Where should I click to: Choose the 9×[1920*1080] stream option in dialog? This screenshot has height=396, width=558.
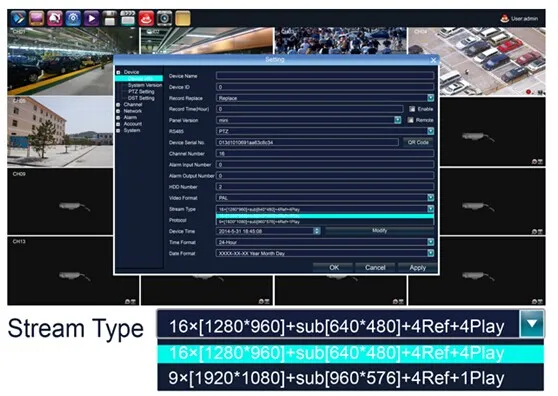(325, 222)
